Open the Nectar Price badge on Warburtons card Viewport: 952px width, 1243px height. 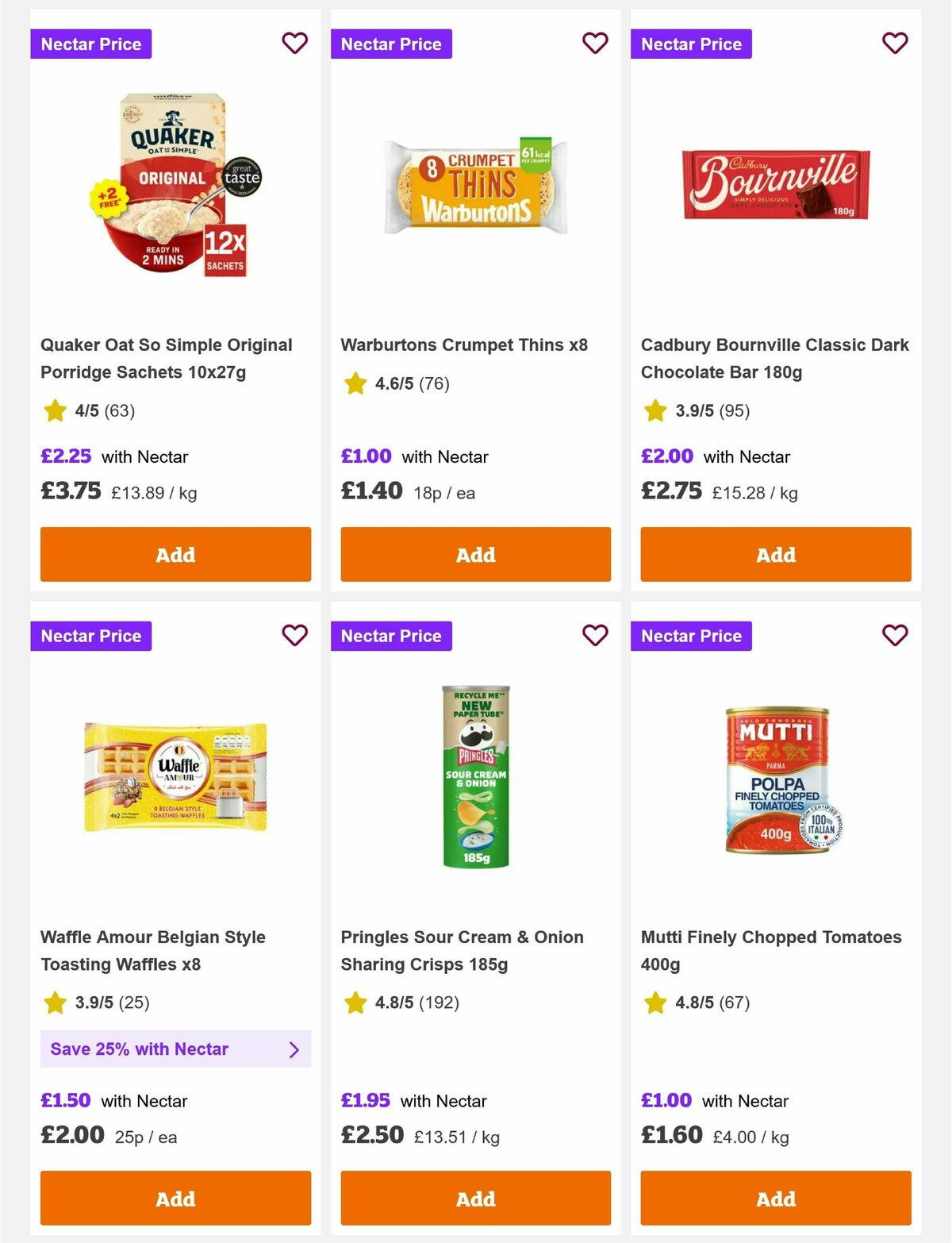(391, 44)
